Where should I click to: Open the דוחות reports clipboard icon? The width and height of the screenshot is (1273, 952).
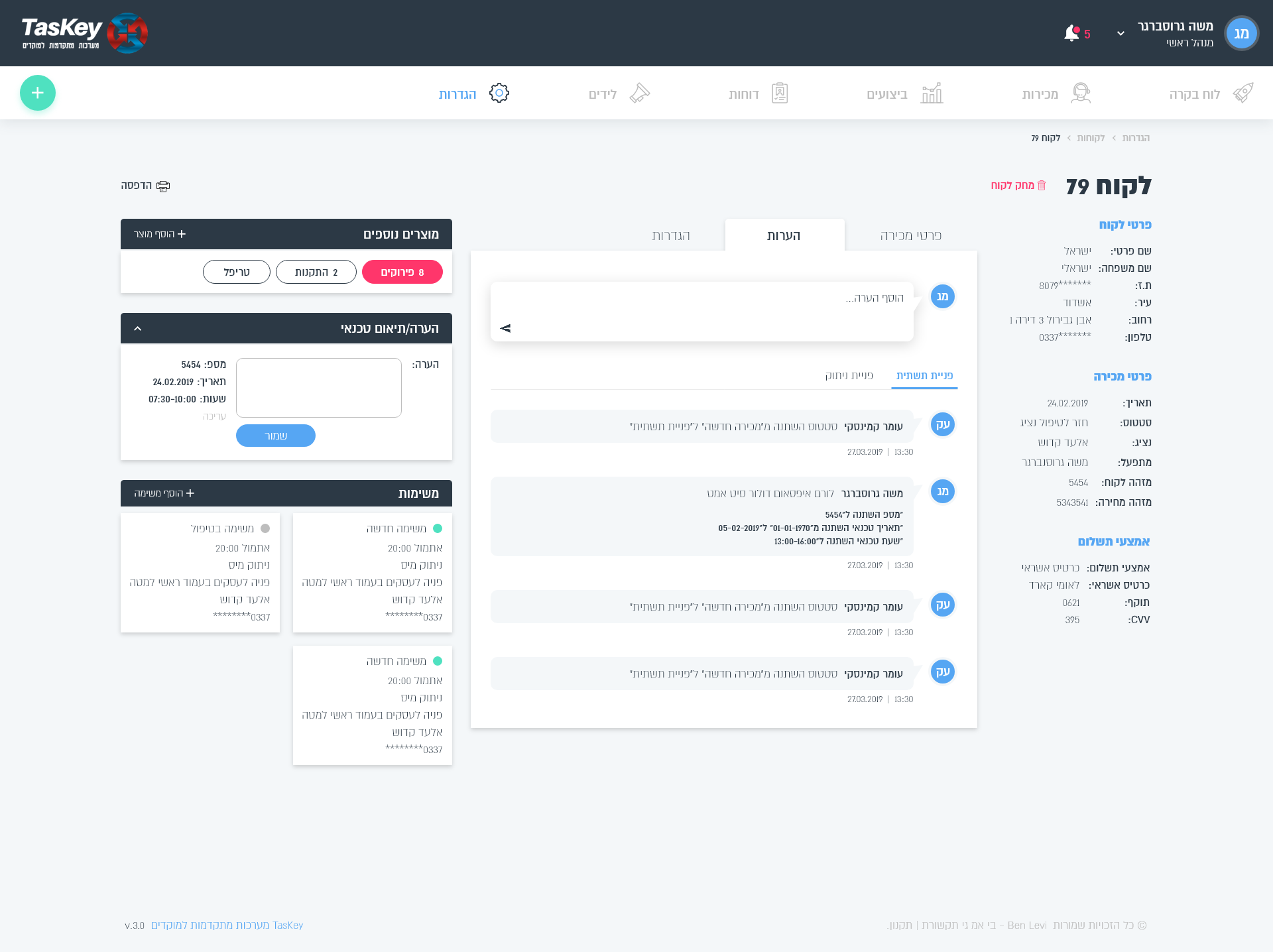pos(780,93)
